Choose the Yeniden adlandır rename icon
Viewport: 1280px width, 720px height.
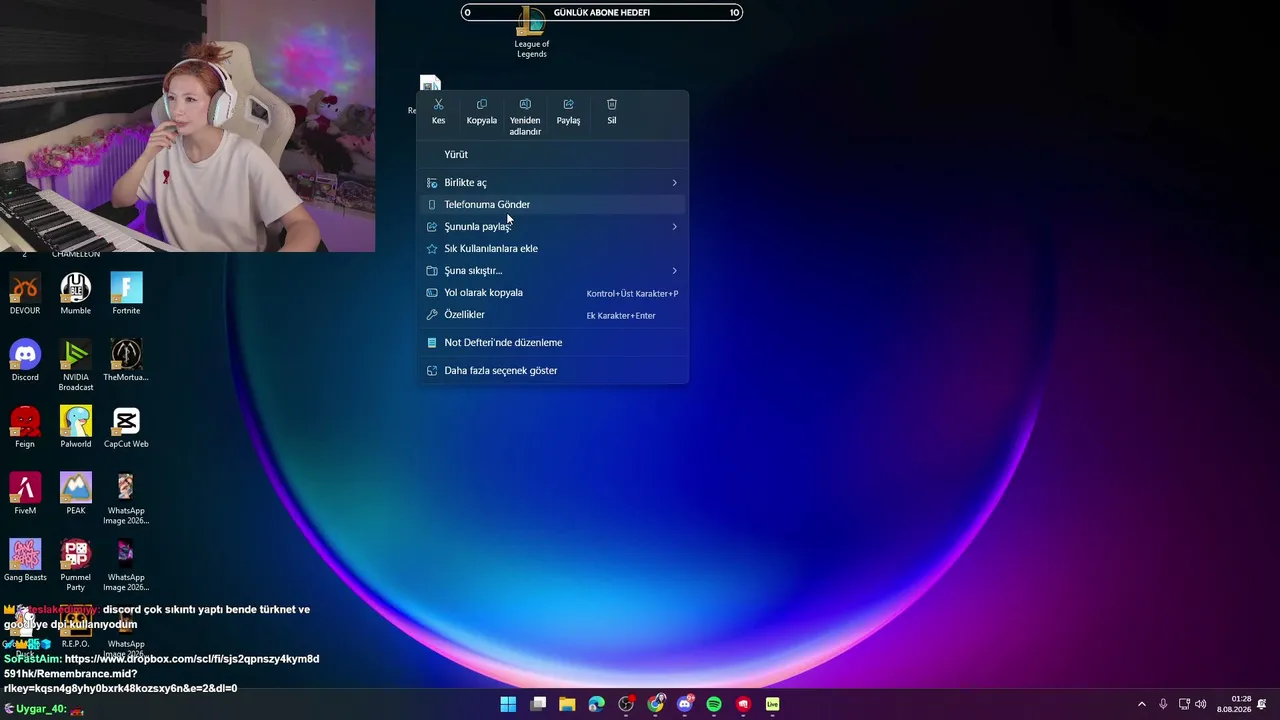point(525,104)
